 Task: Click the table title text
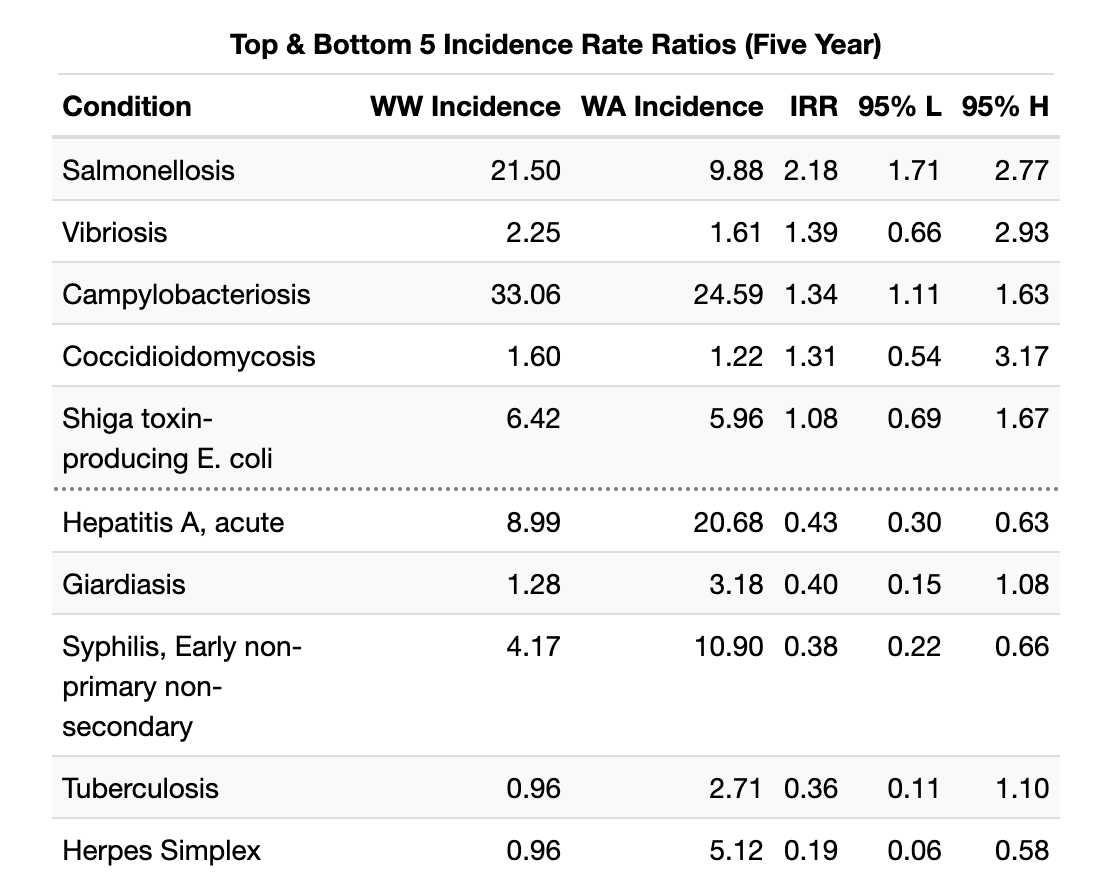click(555, 45)
